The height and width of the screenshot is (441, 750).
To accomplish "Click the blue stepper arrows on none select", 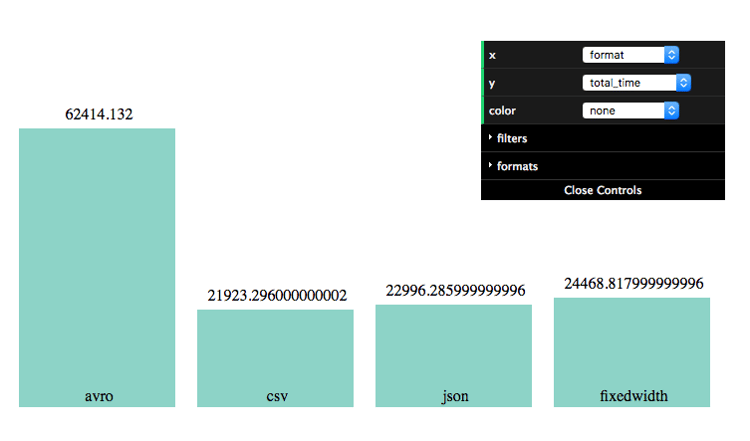I will tap(672, 110).
